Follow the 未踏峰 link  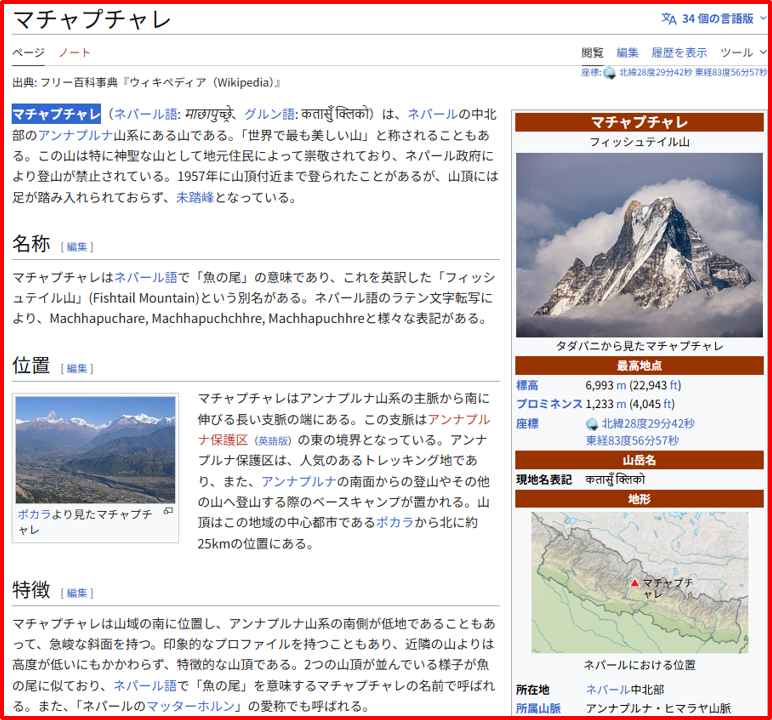point(194,197)
